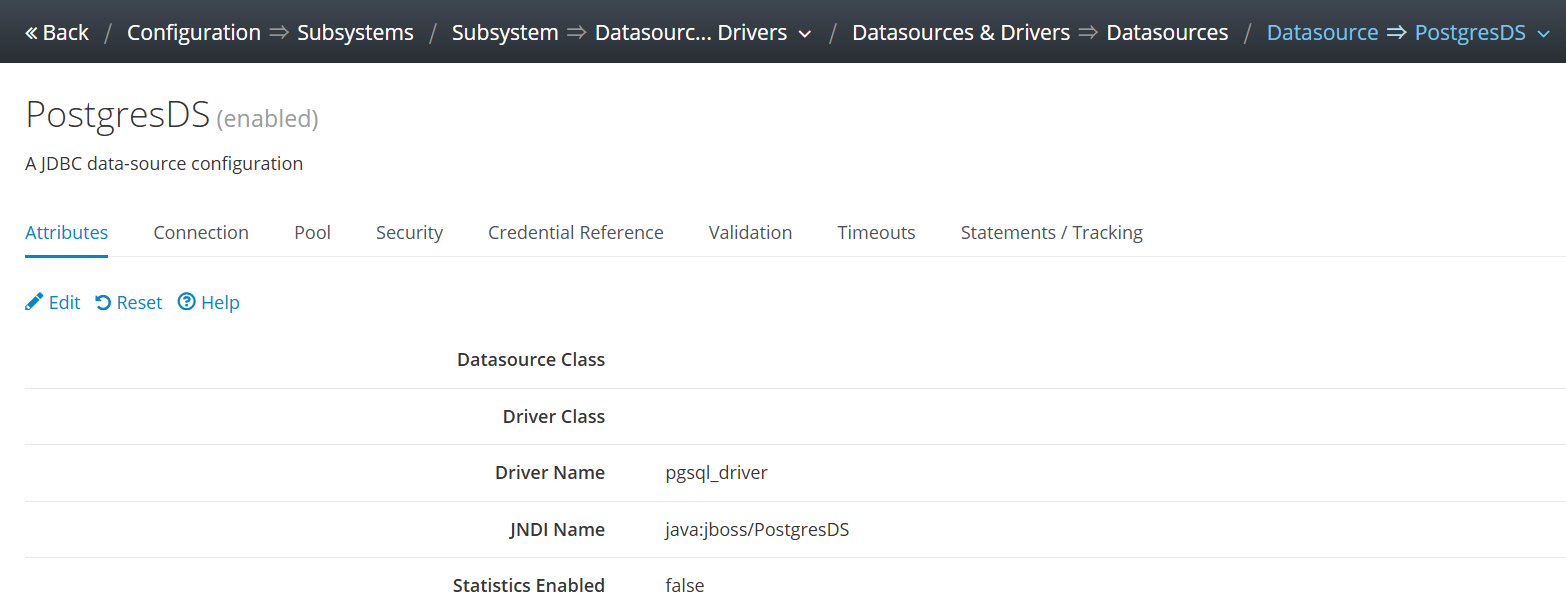The width and height of the screenshot is (1566, 609).
Task: Open the Timeouts tab
Action: click(876, 233)
